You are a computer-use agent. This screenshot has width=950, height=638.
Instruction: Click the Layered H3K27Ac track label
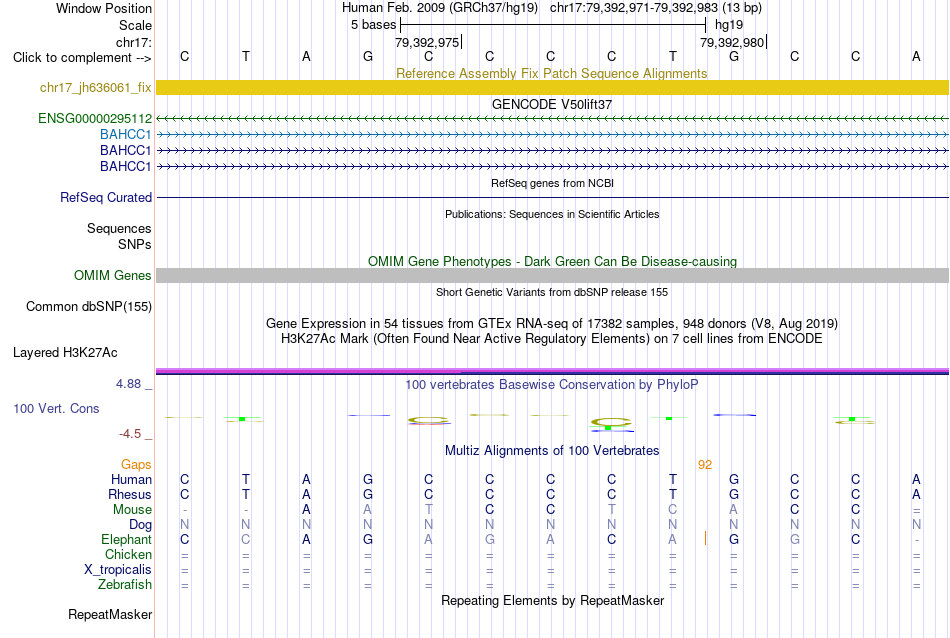65,353
